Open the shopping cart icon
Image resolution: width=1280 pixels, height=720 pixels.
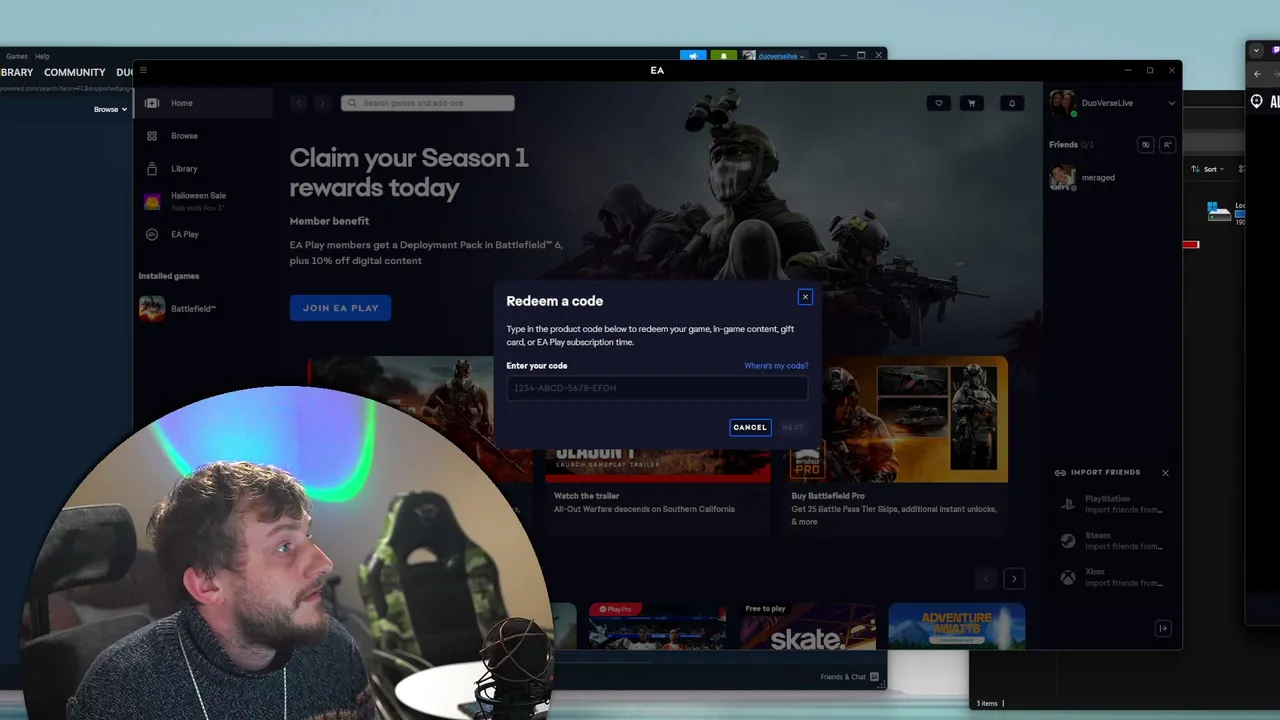[x=970, y=103]
